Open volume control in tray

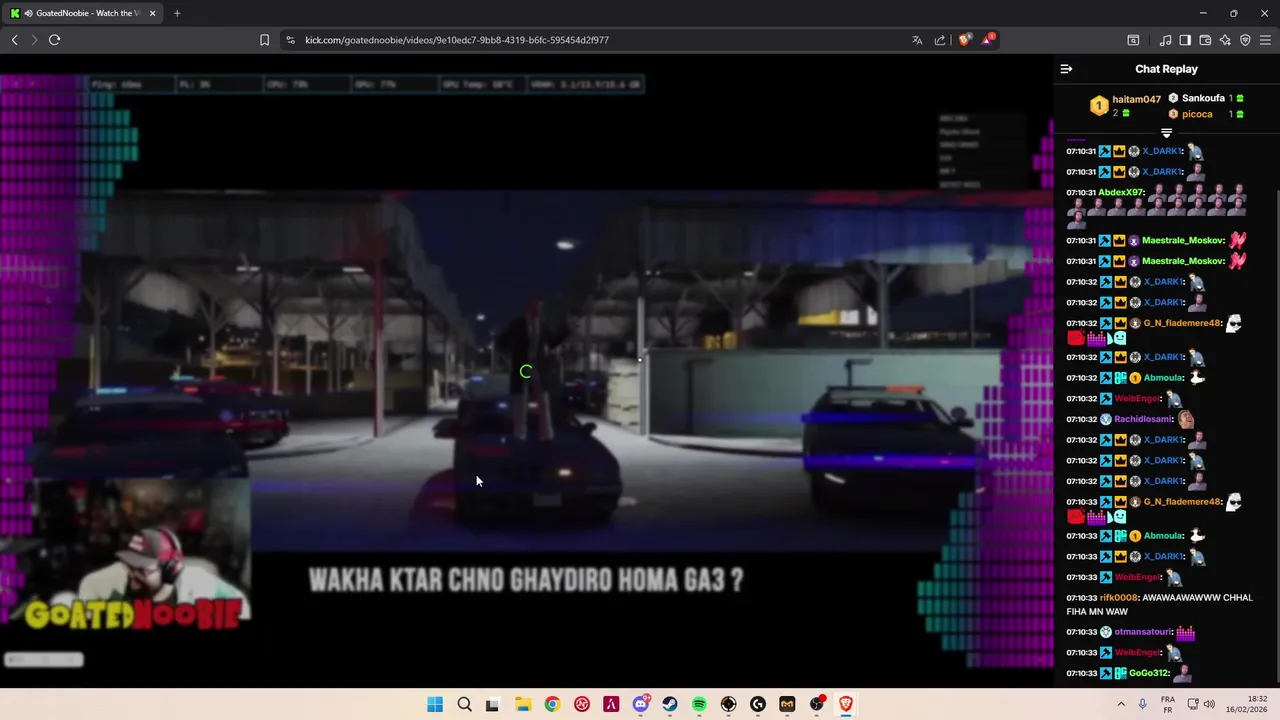(1209, 704)
